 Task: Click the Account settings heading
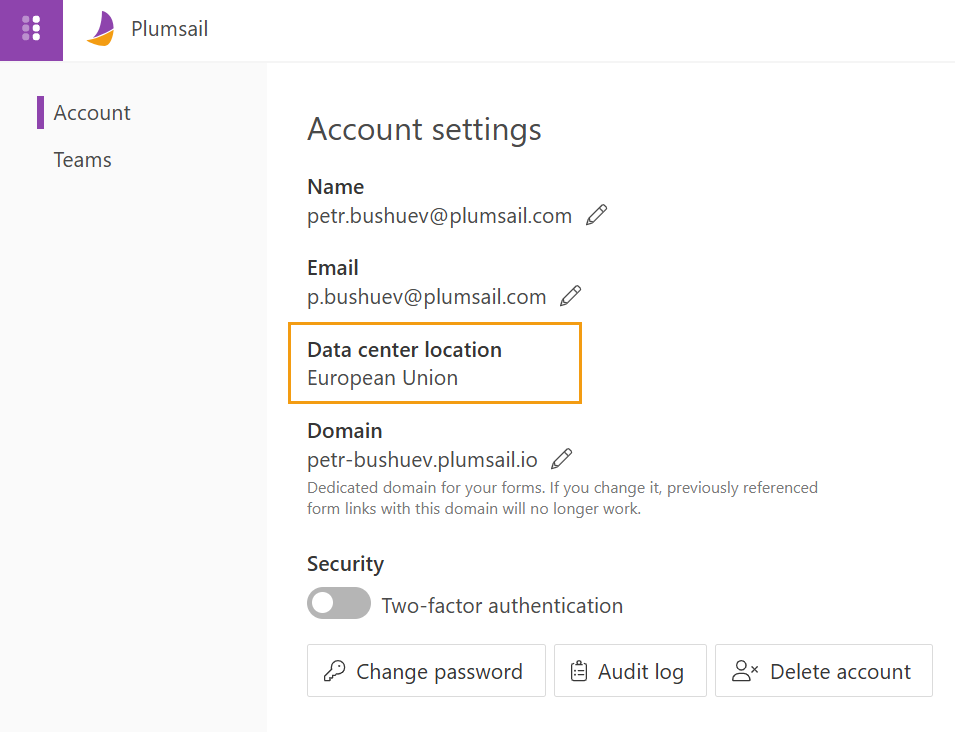(x=424, y=129)
